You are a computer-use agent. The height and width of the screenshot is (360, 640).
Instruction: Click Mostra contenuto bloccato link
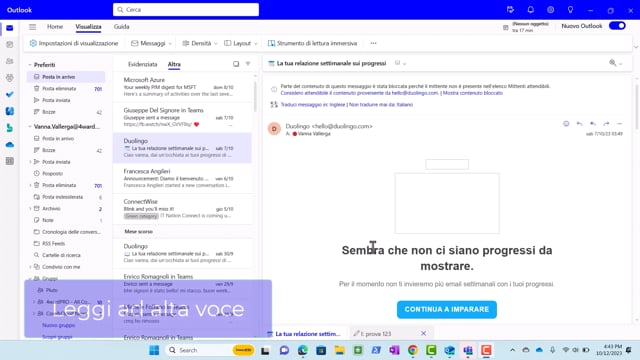click(x=473, y=93)
